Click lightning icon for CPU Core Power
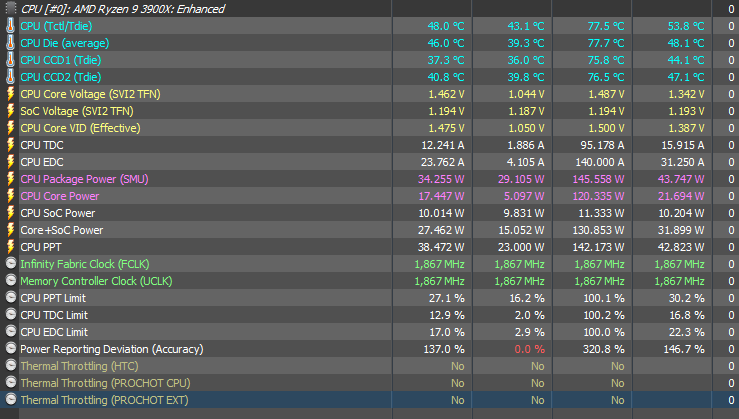The width and height of the screenshot is (739, 419). click(x=10, y=196)
